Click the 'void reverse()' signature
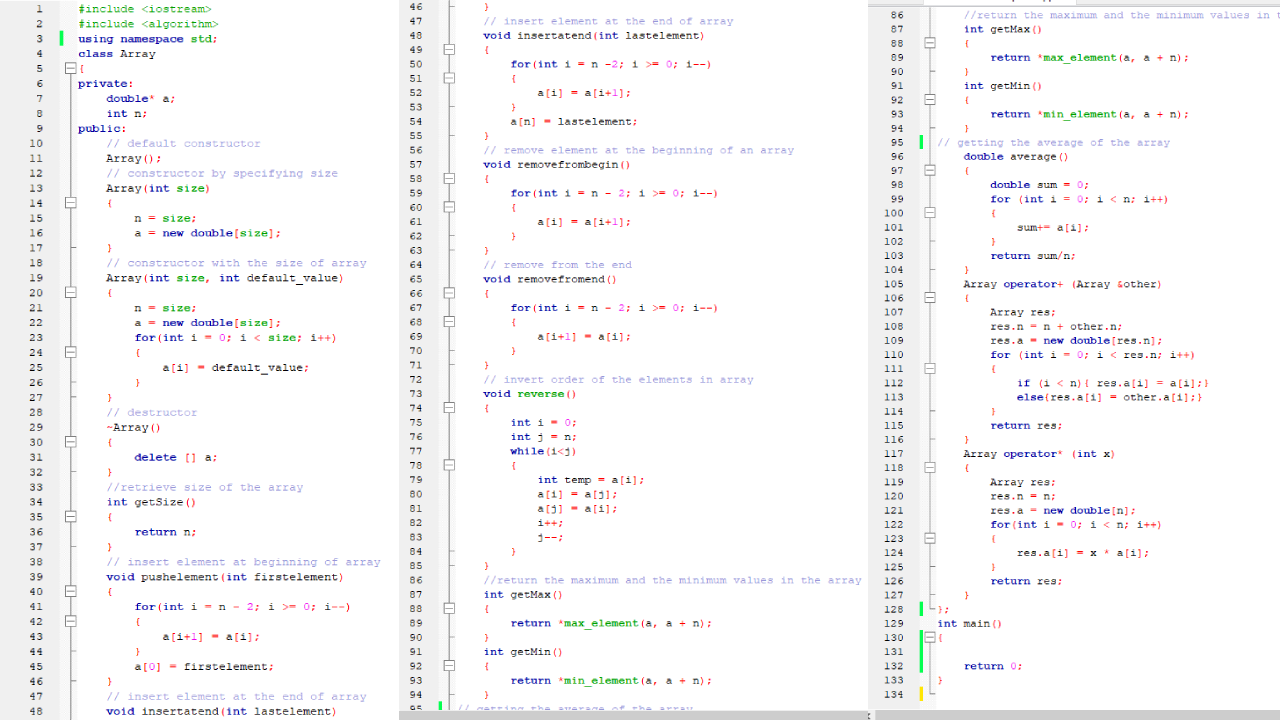 (x=529, y=394)
